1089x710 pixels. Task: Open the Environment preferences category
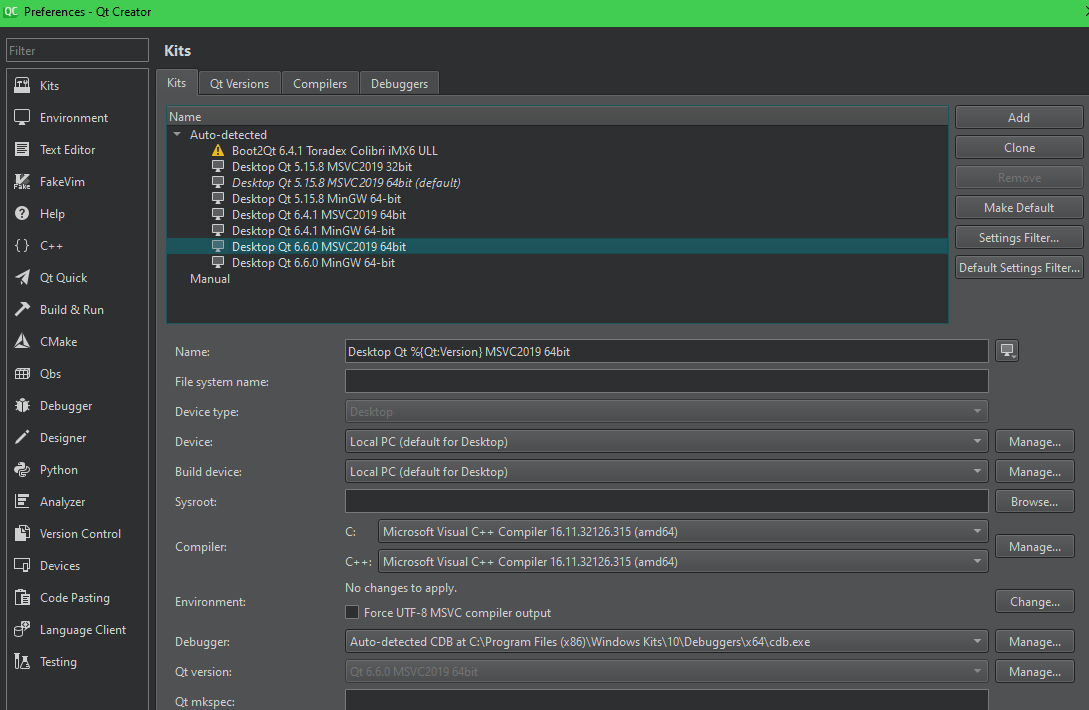point(77,117)
